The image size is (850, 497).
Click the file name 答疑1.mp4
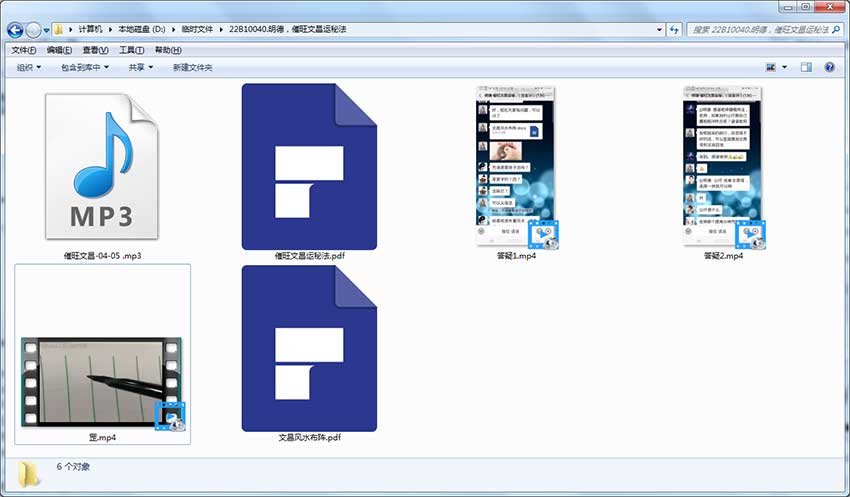click(516, 255)
